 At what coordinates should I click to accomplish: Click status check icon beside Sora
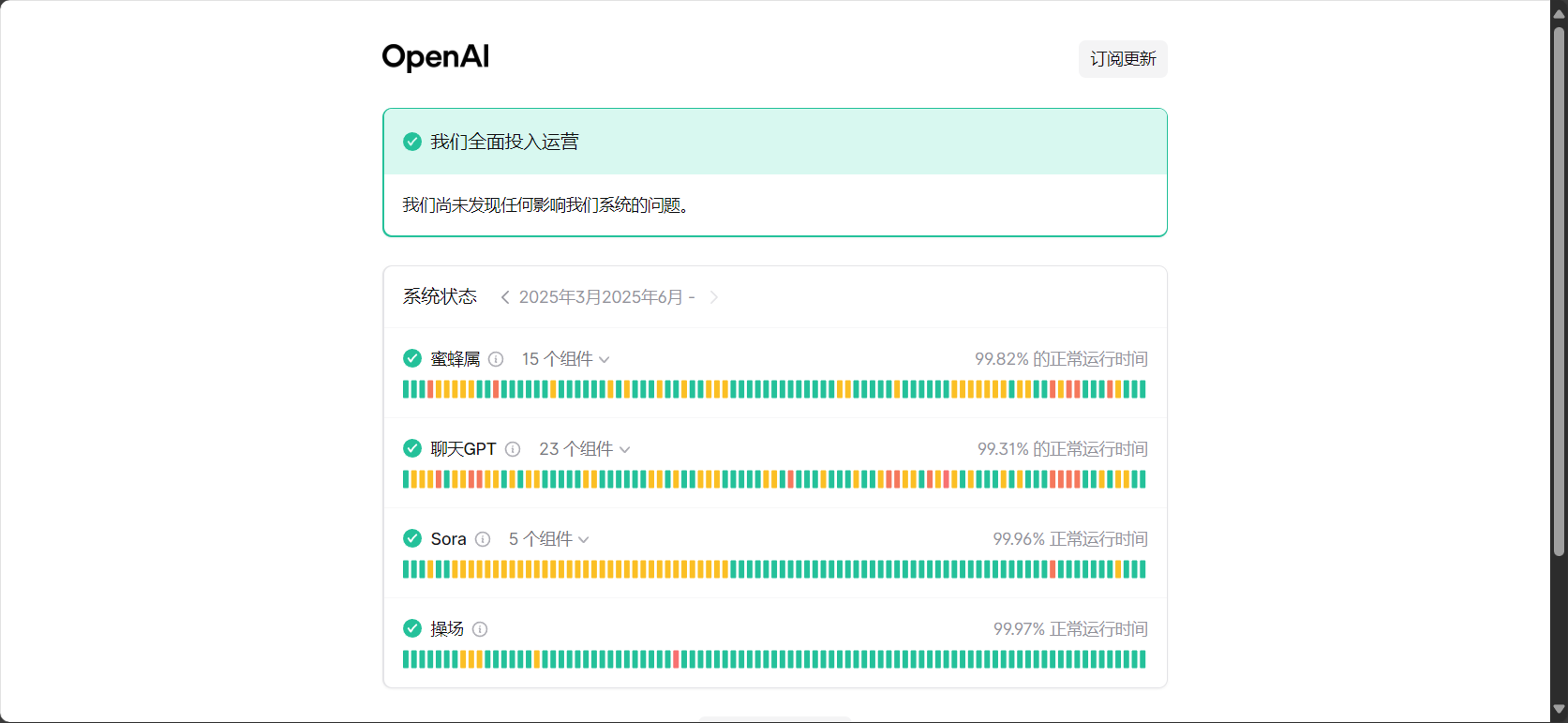click(x=412, y=538)
